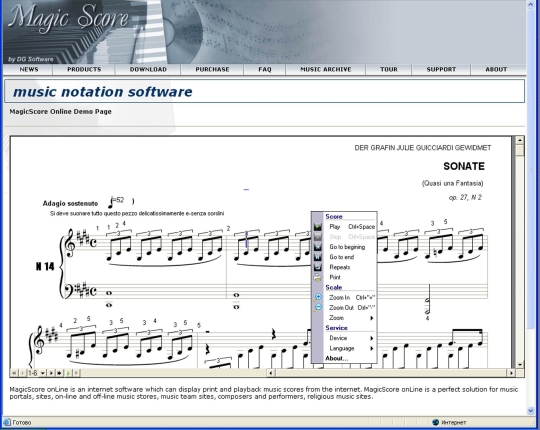The width and height of the screenshot is (540, 430).
Task: Click the Готово status bar page icon
Action: (7, 422)
